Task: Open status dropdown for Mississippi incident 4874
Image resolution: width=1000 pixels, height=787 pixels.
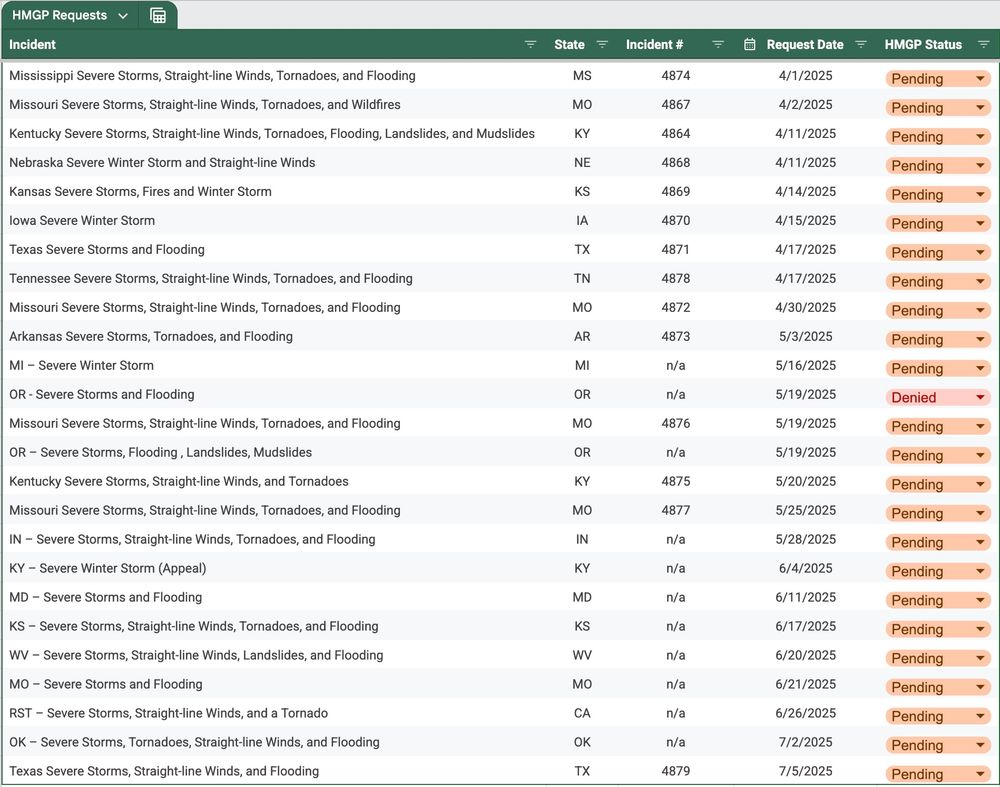Action: 938,79
